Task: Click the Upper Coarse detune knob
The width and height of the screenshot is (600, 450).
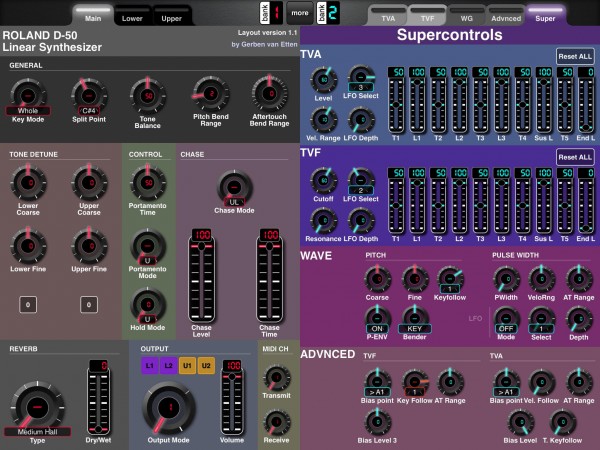Action: tap(89, 183)
